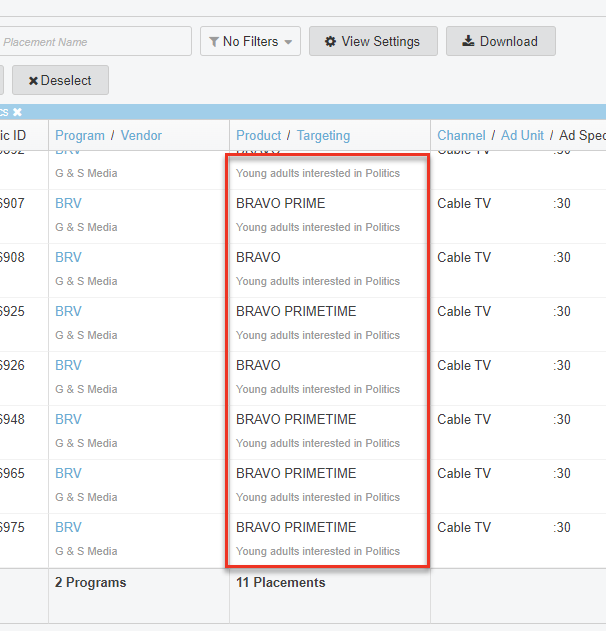Click BRAVO product name in row ending 926

[x=258, y=366]
